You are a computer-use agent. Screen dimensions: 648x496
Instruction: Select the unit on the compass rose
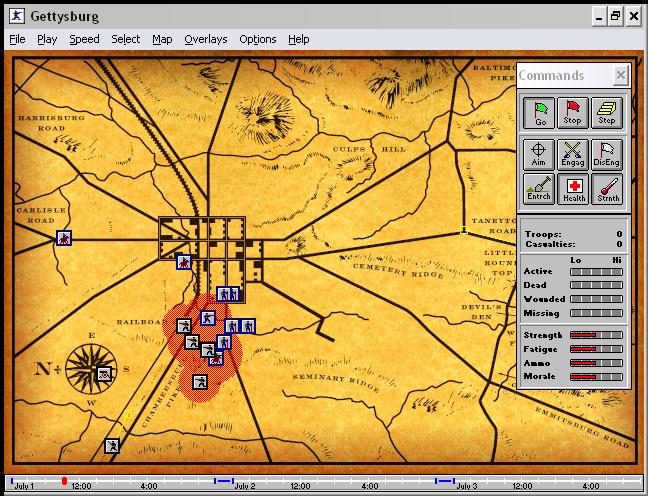click(x=104, y=374)
